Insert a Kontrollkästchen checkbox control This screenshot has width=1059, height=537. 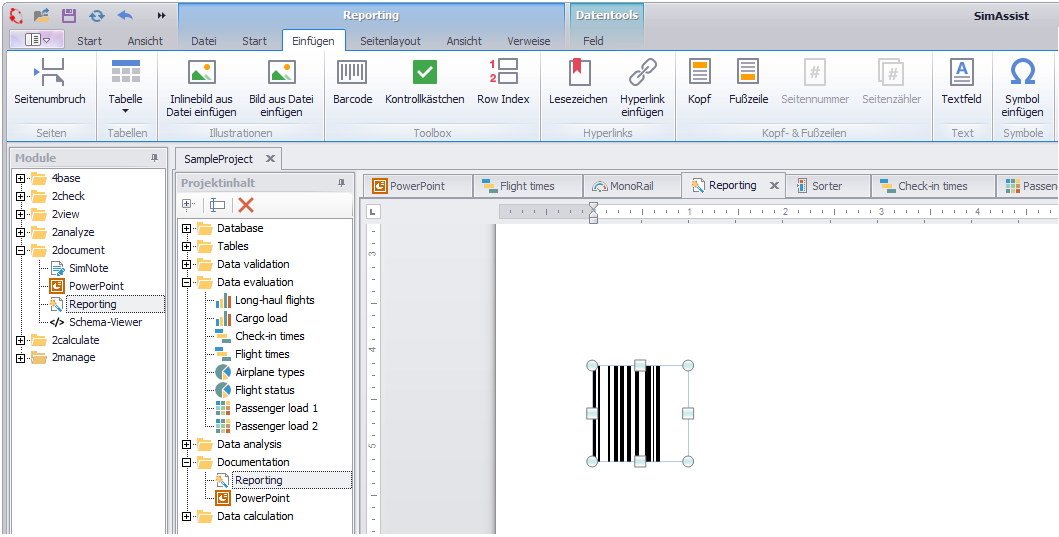[425, 82]
